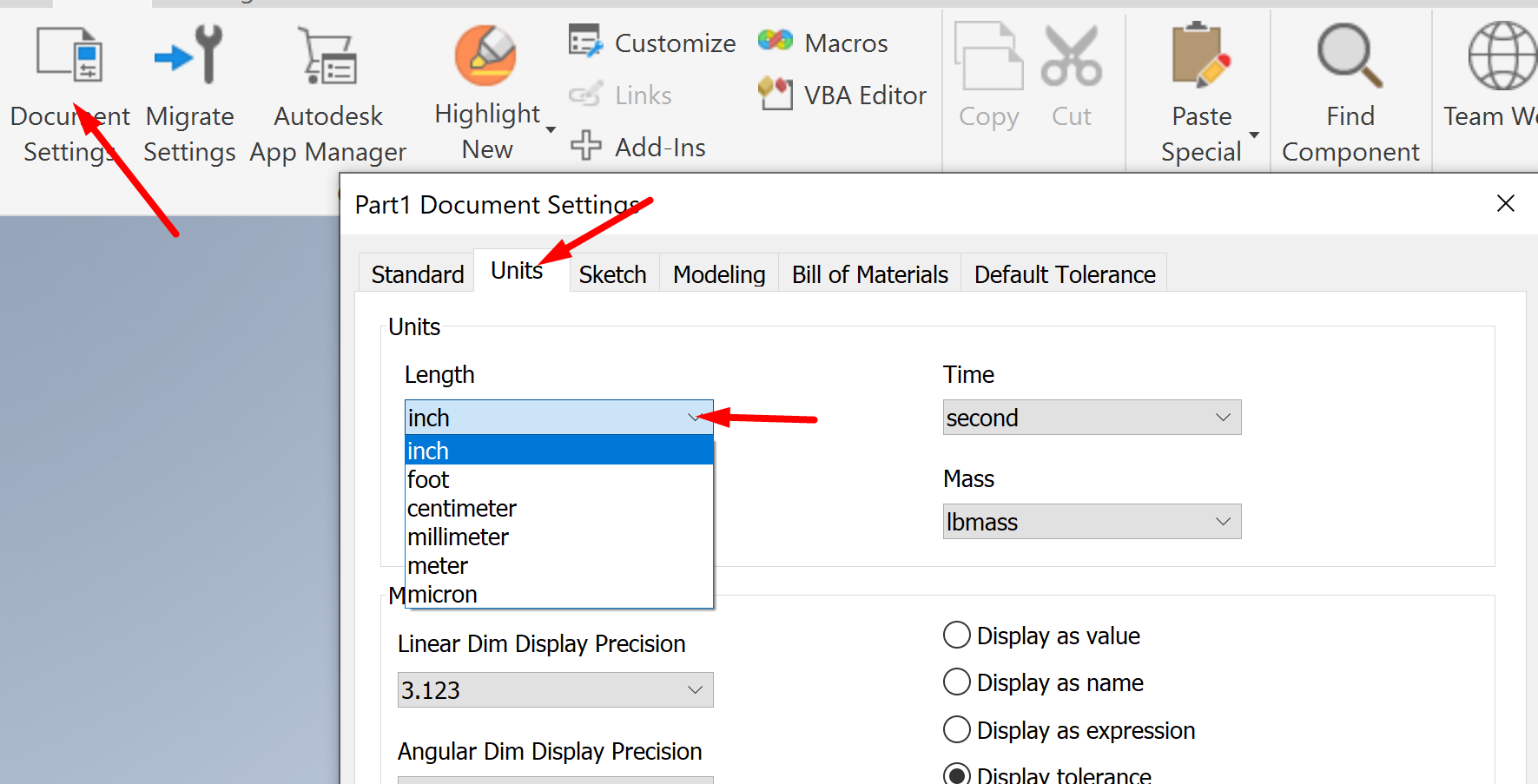Click the Links button

[x=622, y=95]
